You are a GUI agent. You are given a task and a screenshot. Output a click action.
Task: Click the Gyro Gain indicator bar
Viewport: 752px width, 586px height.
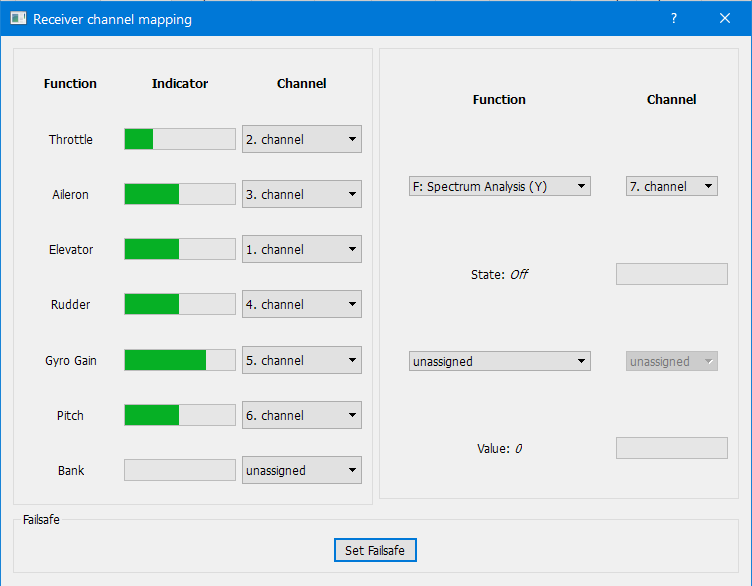click(x=179, y=360)
